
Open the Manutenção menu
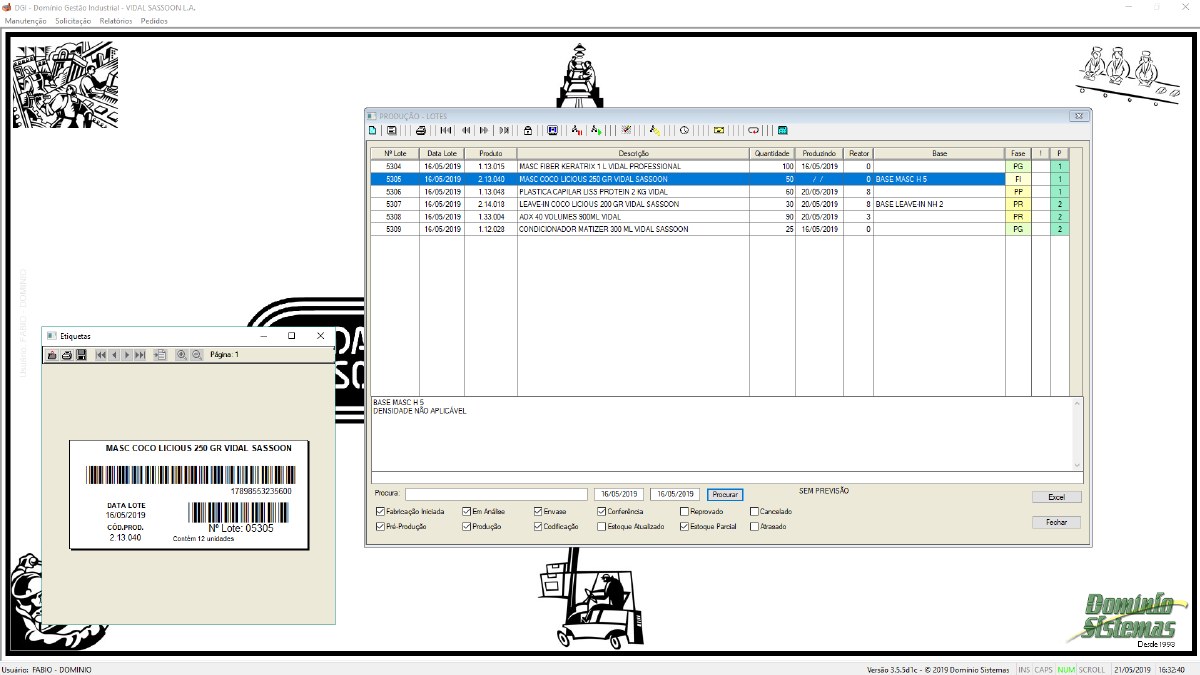pos(26,21)
